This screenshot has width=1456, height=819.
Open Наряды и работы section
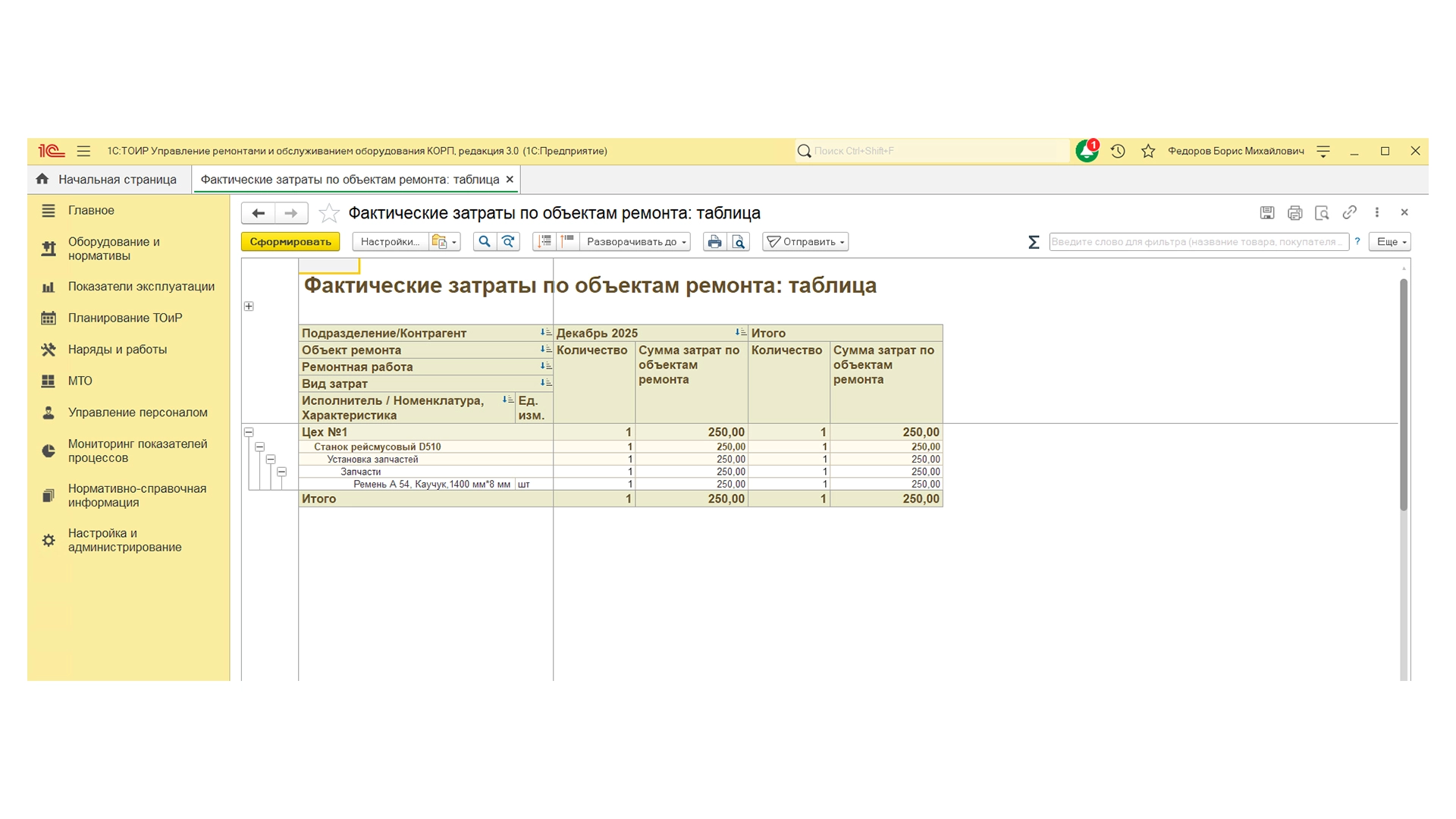118,350
